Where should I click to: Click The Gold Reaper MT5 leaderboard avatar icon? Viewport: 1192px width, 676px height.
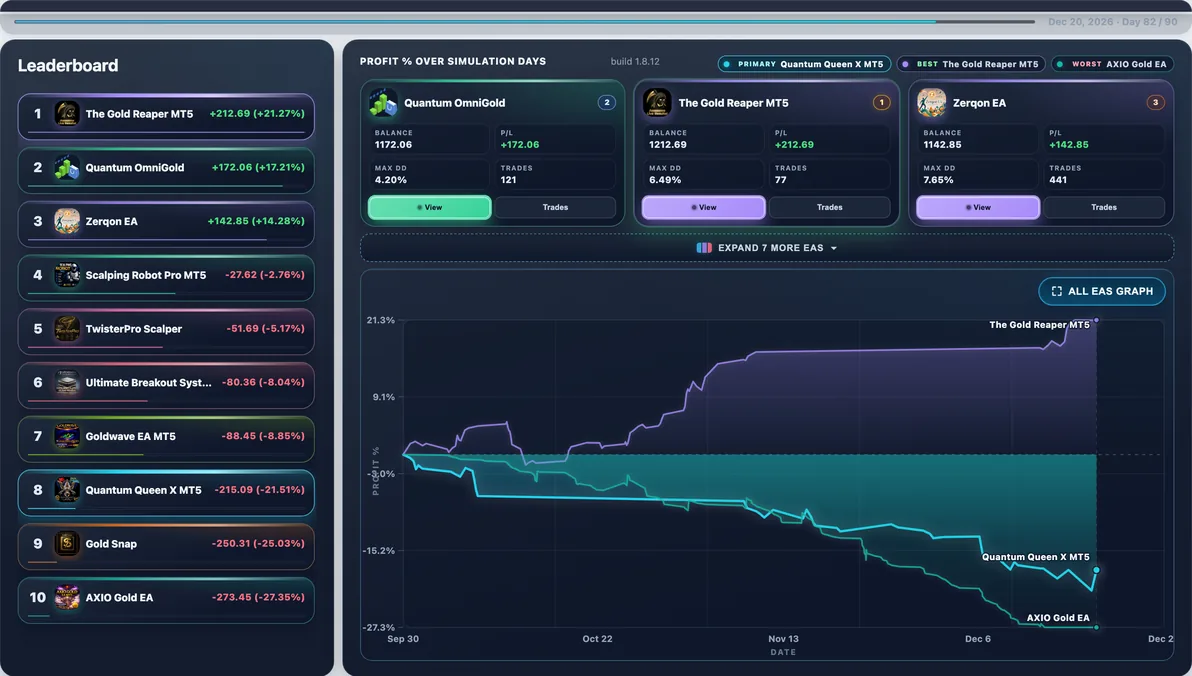point(67,114)
